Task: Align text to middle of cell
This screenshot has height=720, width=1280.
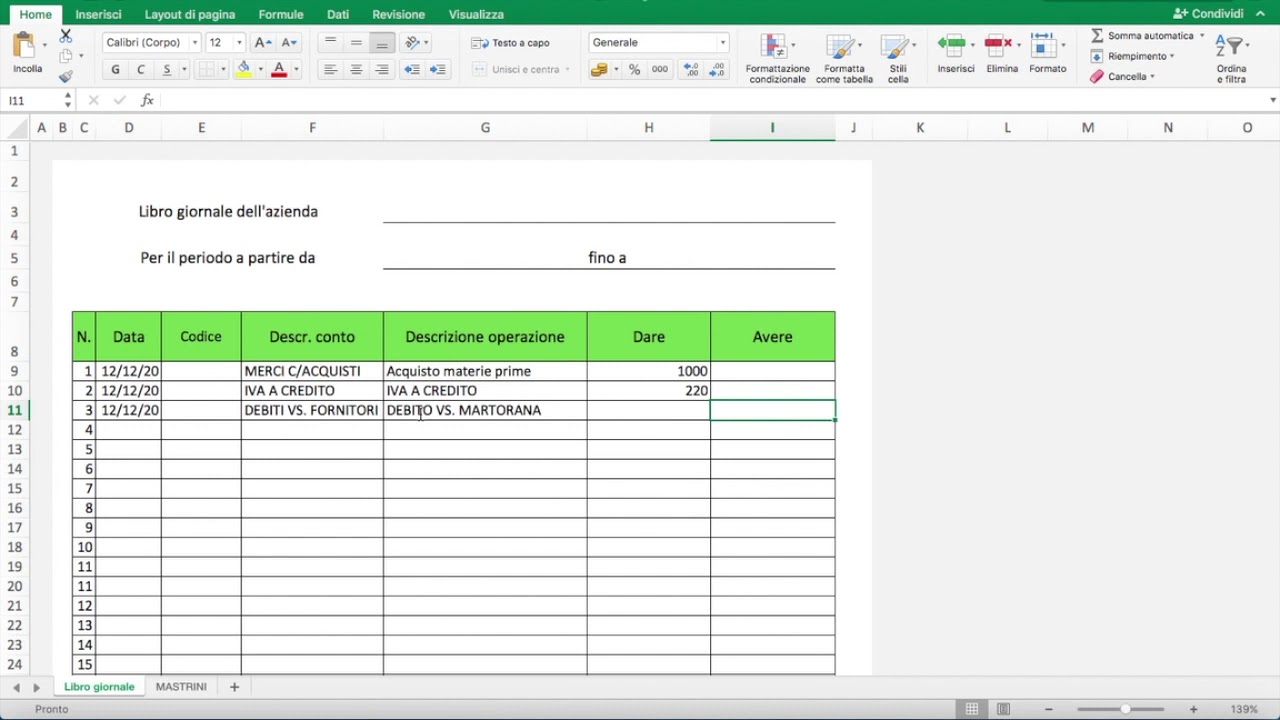Action: (356, 43)
